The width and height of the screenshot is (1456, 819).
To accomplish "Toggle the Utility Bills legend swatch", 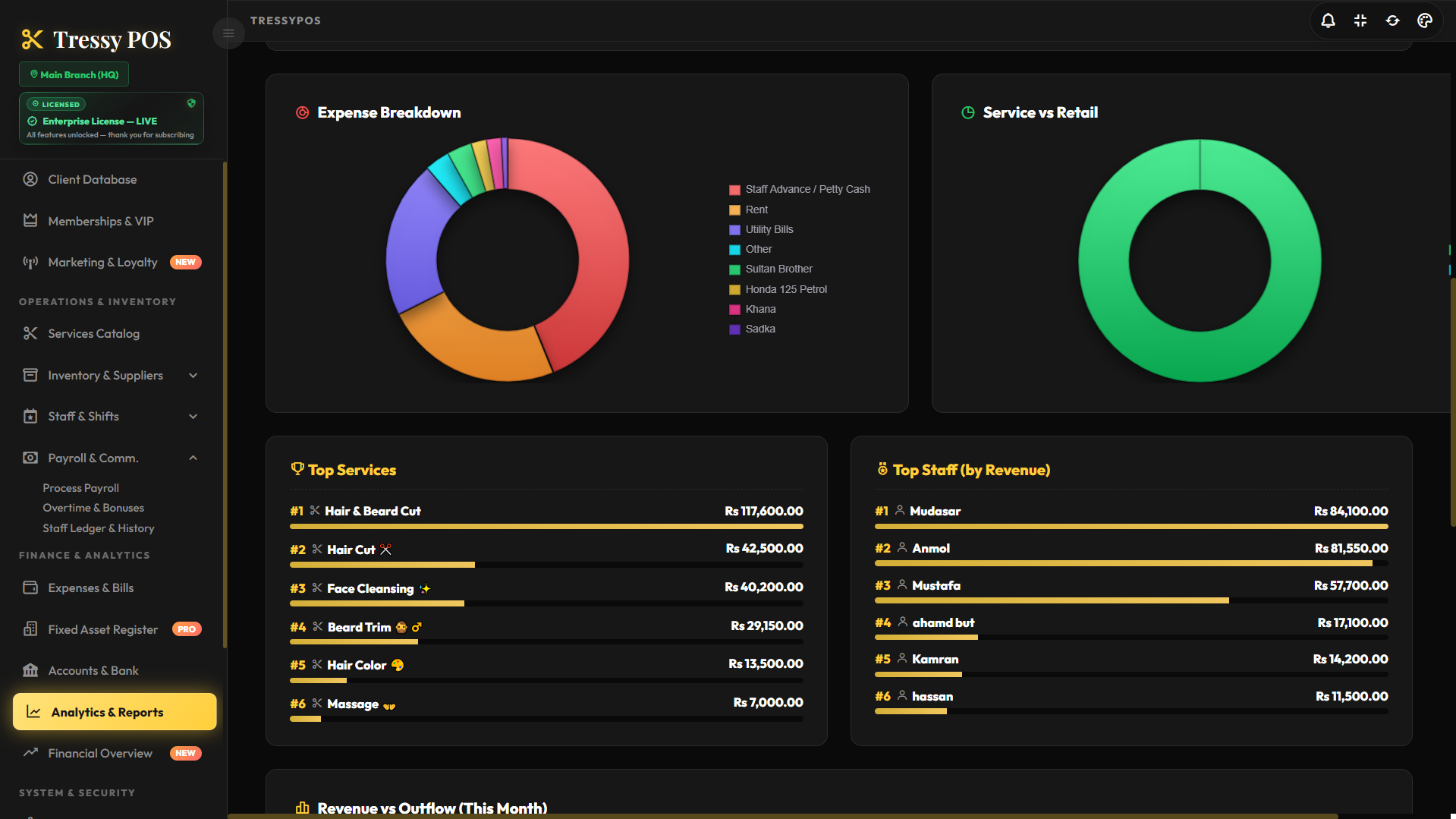I will tap(734, 229).
